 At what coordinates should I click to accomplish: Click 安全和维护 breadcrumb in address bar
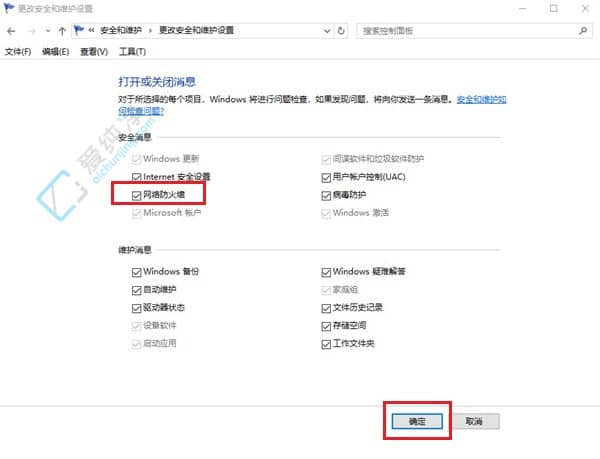(121, 30)
